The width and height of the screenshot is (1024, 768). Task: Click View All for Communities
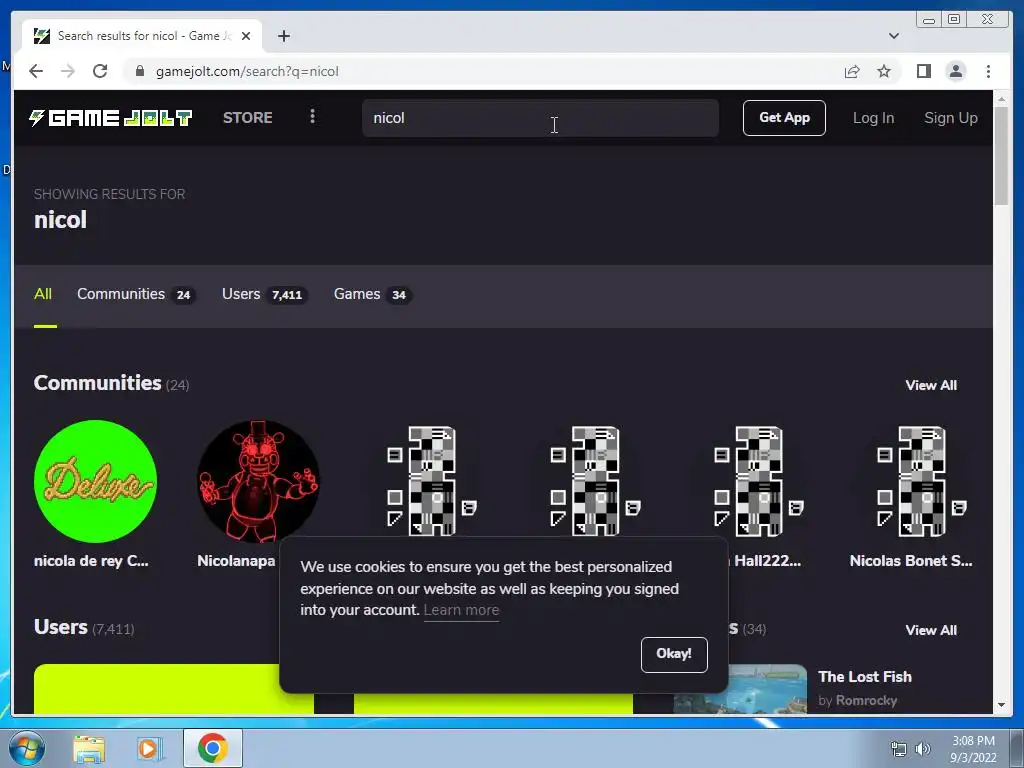[931, 385]
